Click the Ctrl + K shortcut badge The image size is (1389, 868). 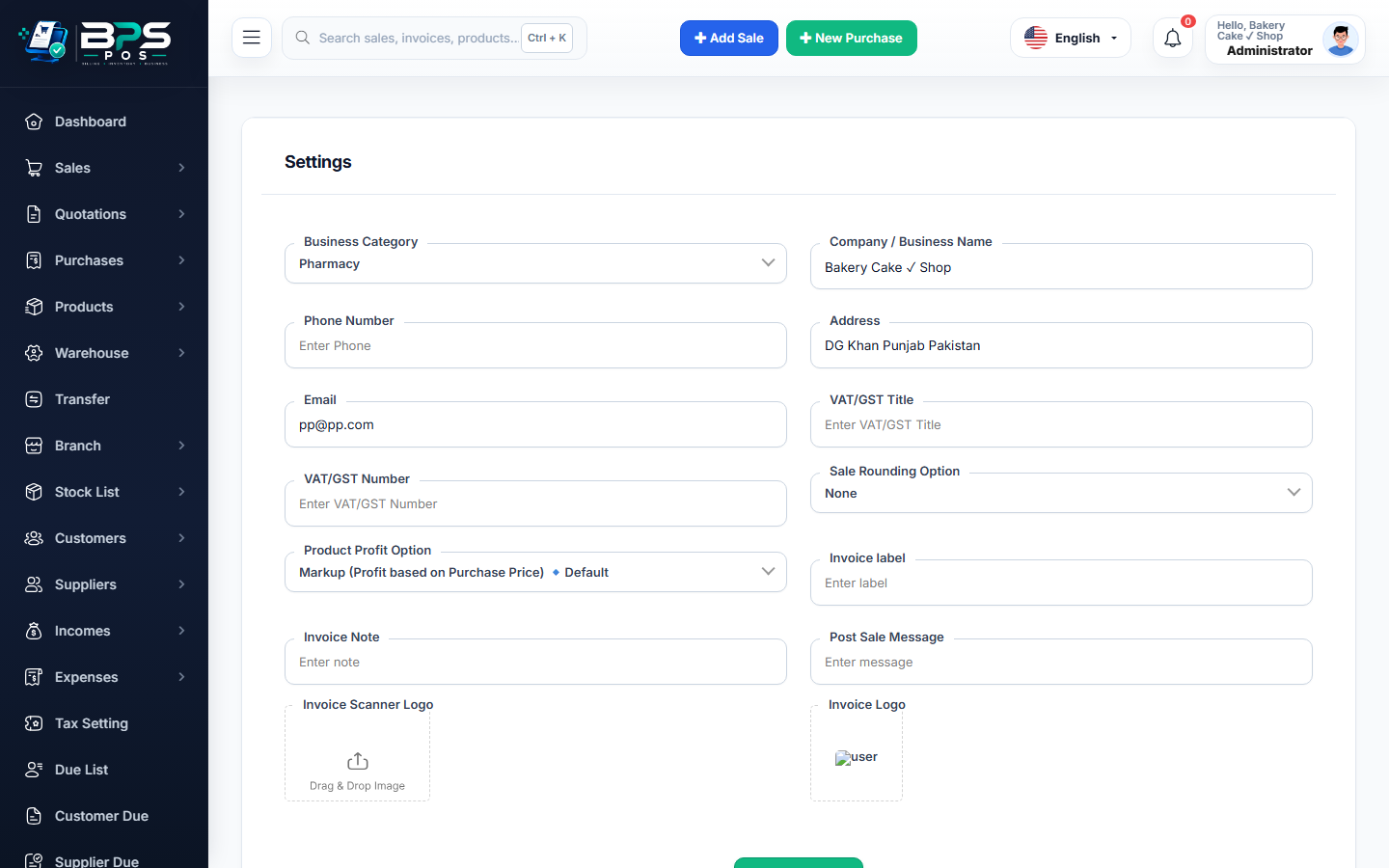(x=547, y=39)
